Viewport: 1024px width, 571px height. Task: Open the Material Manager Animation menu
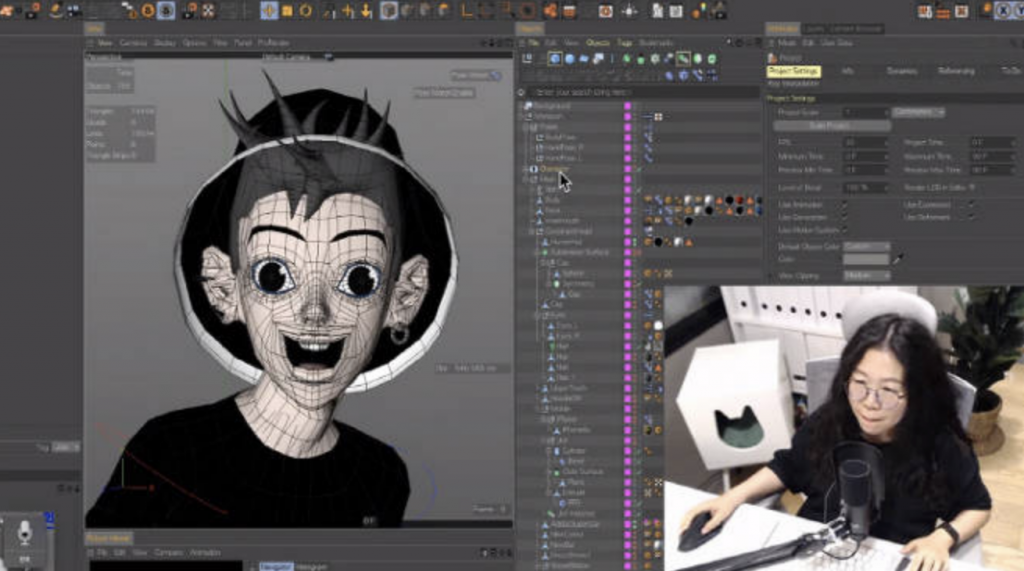tap(204, 553)
